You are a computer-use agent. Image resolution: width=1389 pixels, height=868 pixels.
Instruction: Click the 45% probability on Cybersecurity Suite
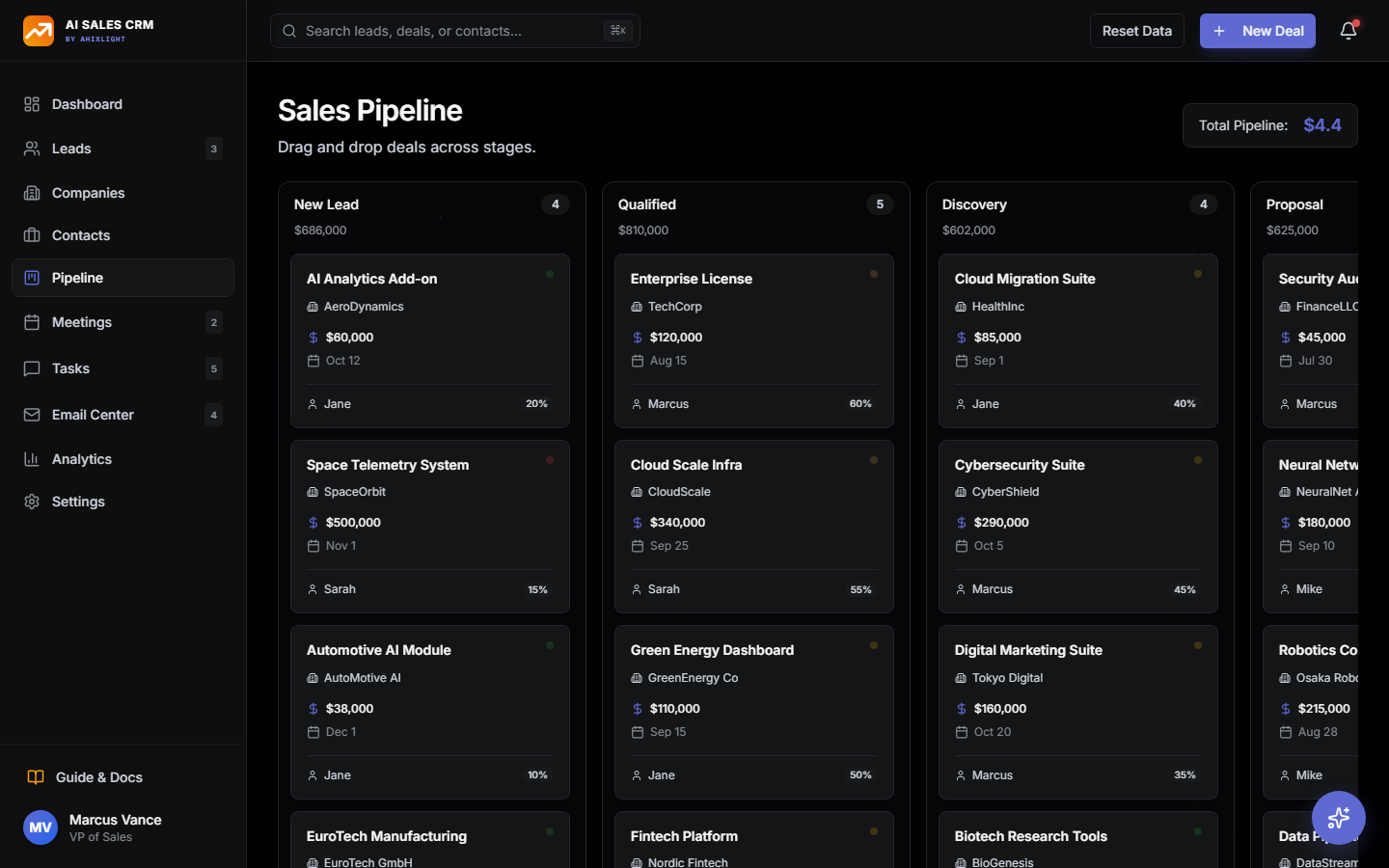1185,589
